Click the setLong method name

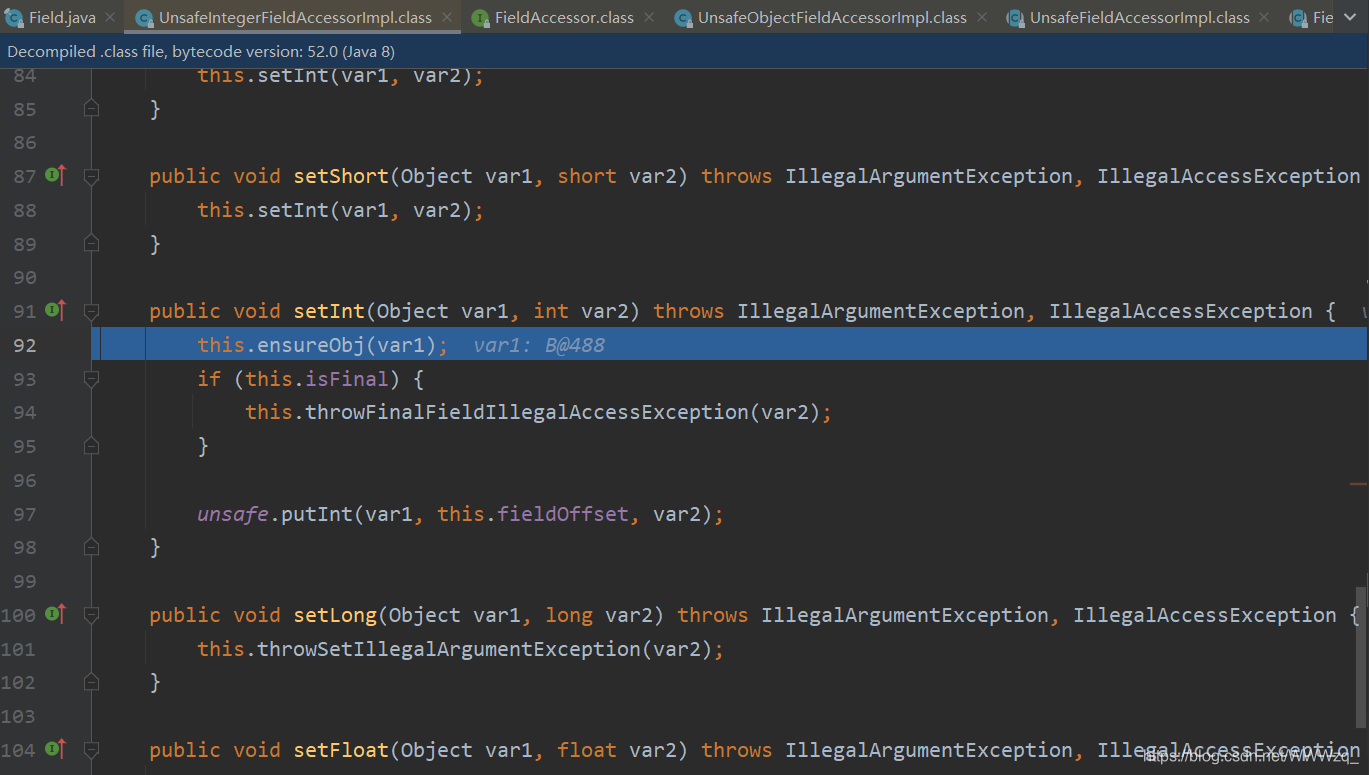[335, 615]
